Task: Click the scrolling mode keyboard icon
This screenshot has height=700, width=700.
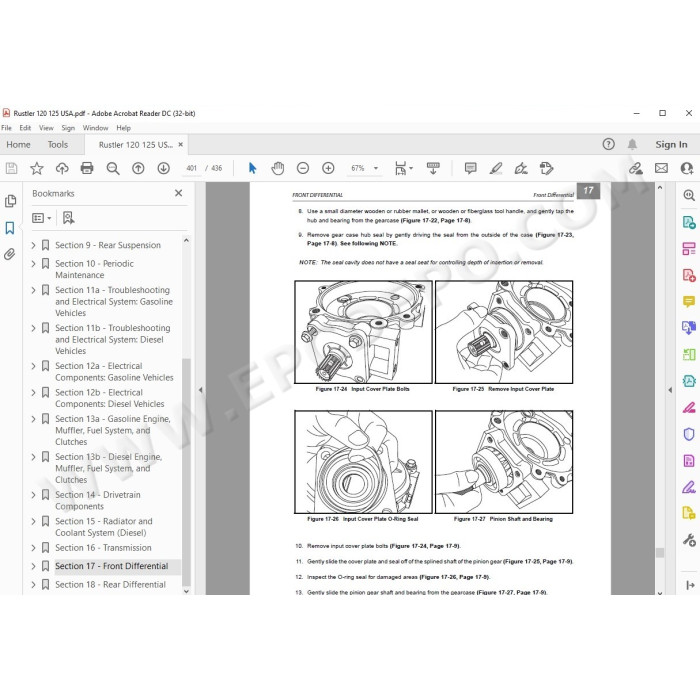Action: pos(433,168)
